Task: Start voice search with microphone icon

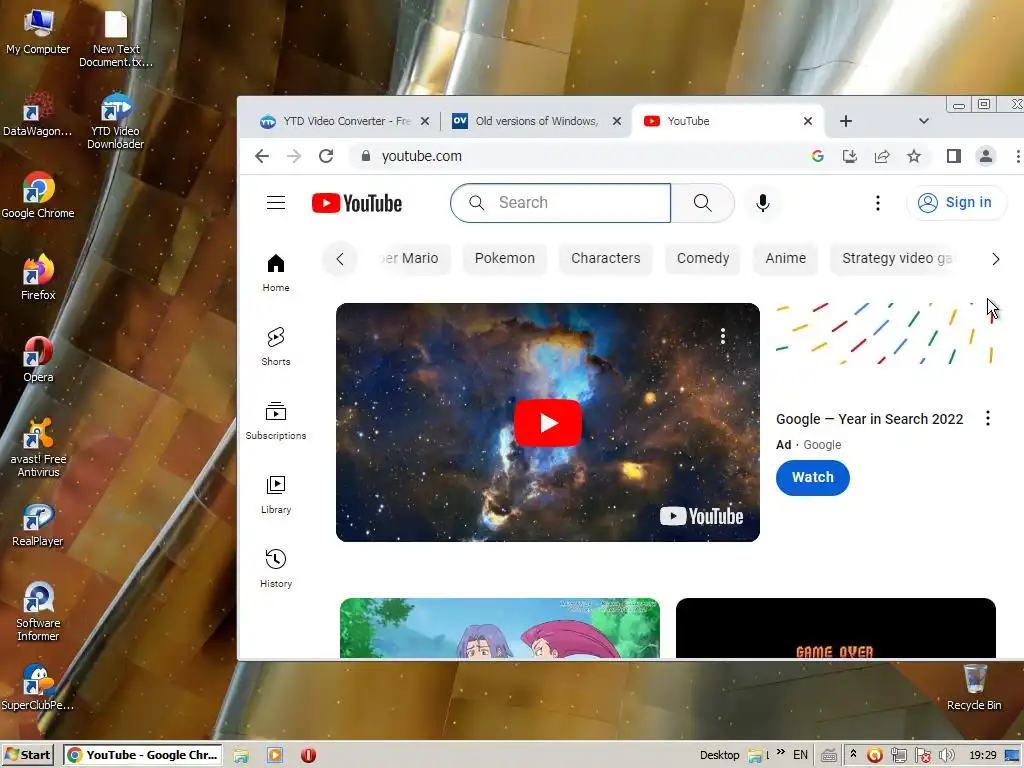Action: click(762, 203)
